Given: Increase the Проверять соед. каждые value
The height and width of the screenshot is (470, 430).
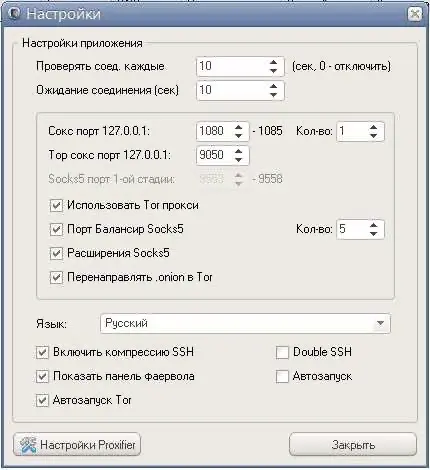Looking at the screenshot, I should point(273,62).
